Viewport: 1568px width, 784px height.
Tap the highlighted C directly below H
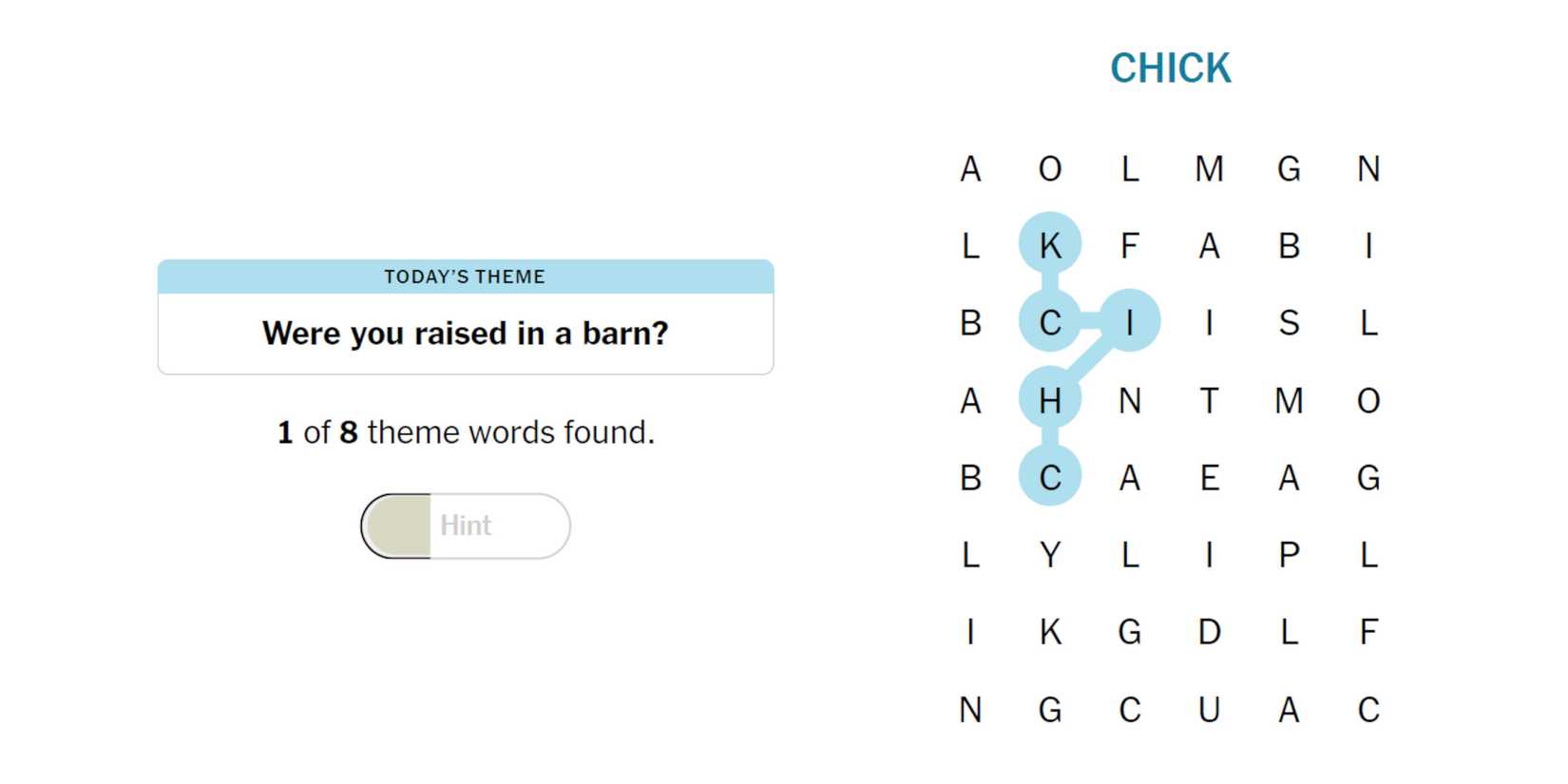1049,477
